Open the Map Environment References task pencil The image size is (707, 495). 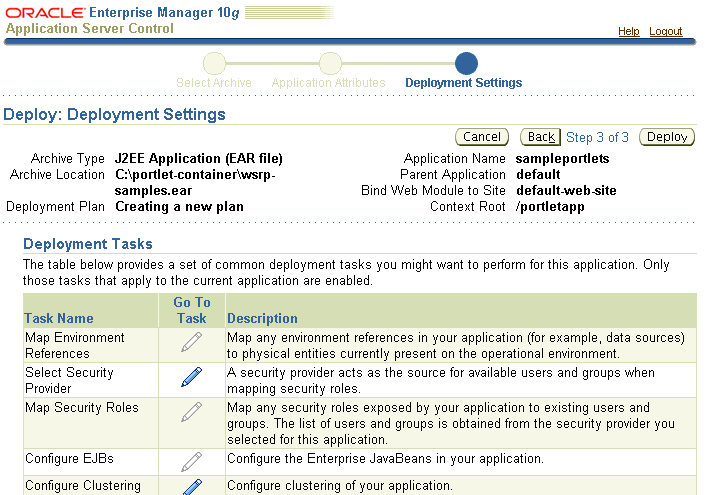pyautogui.click(x=192, y=342)
